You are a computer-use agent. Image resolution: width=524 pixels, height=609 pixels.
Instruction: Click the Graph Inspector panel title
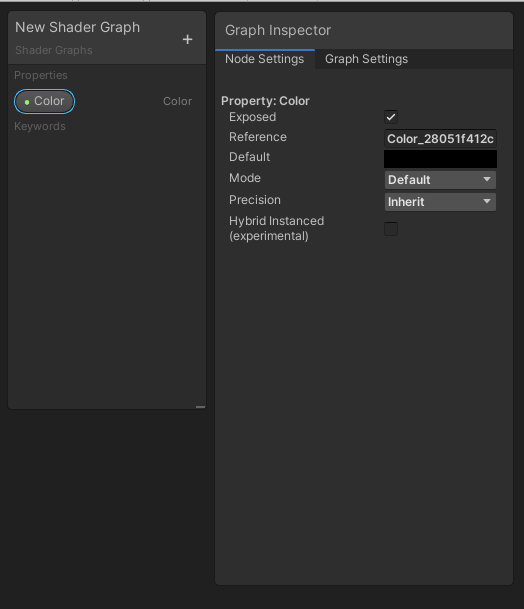coord(278,30)
